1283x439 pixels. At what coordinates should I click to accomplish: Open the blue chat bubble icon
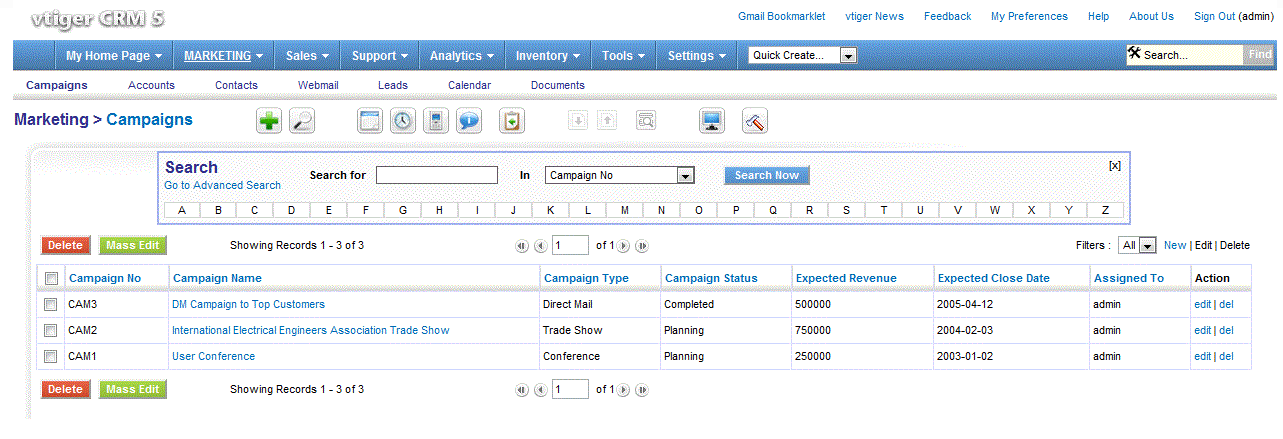point(468,121)
